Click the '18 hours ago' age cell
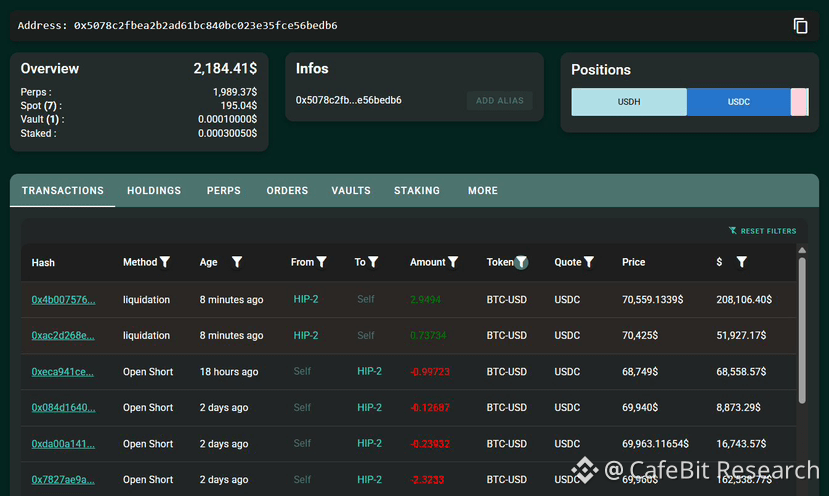 point(229,372)
